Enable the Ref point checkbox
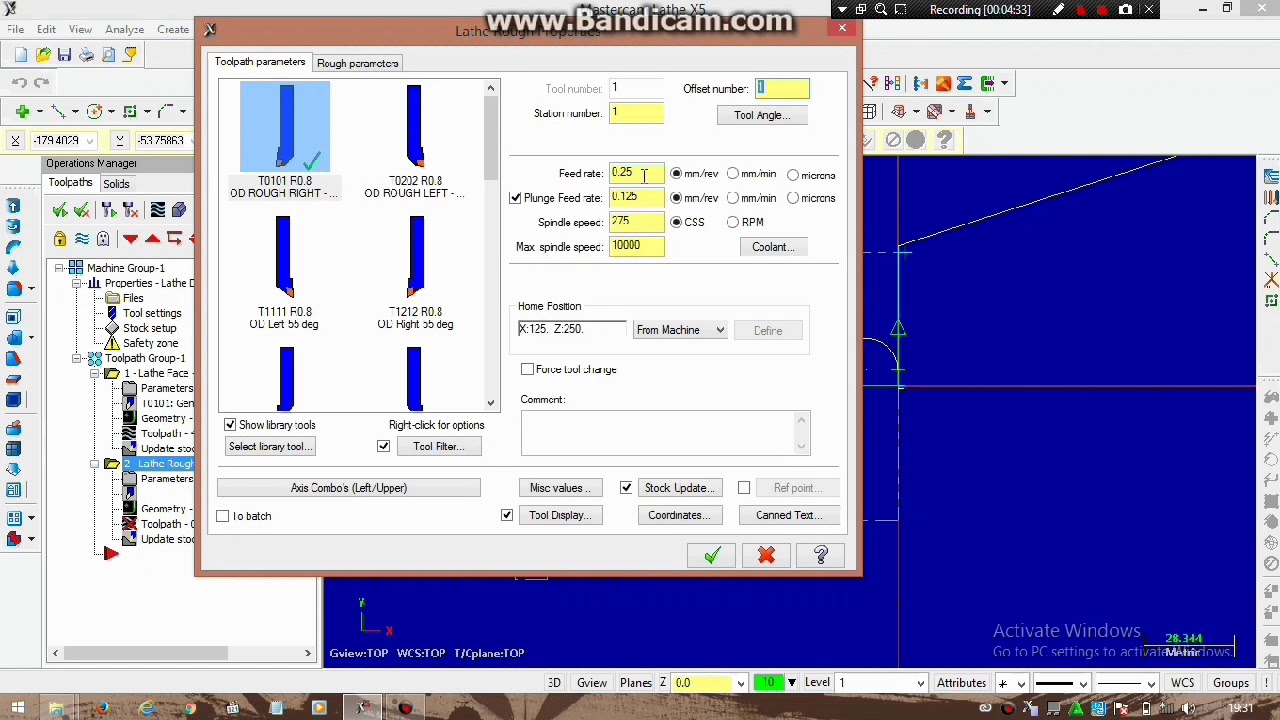The width and height of the screenshot is (1280, 720). [x=744, y=488]
